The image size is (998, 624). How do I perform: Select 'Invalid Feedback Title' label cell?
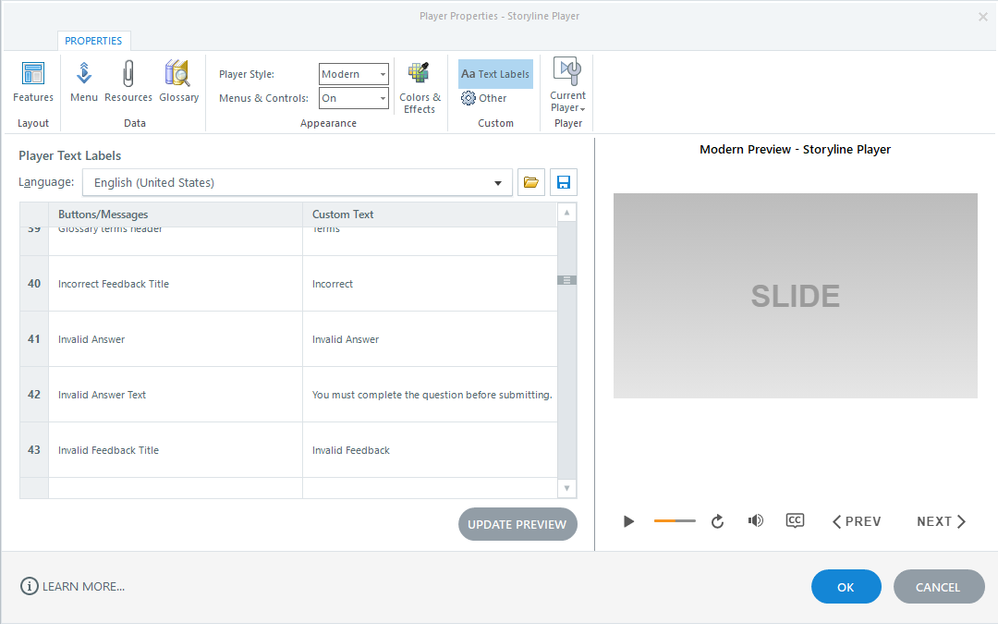[x=176, y=450]
